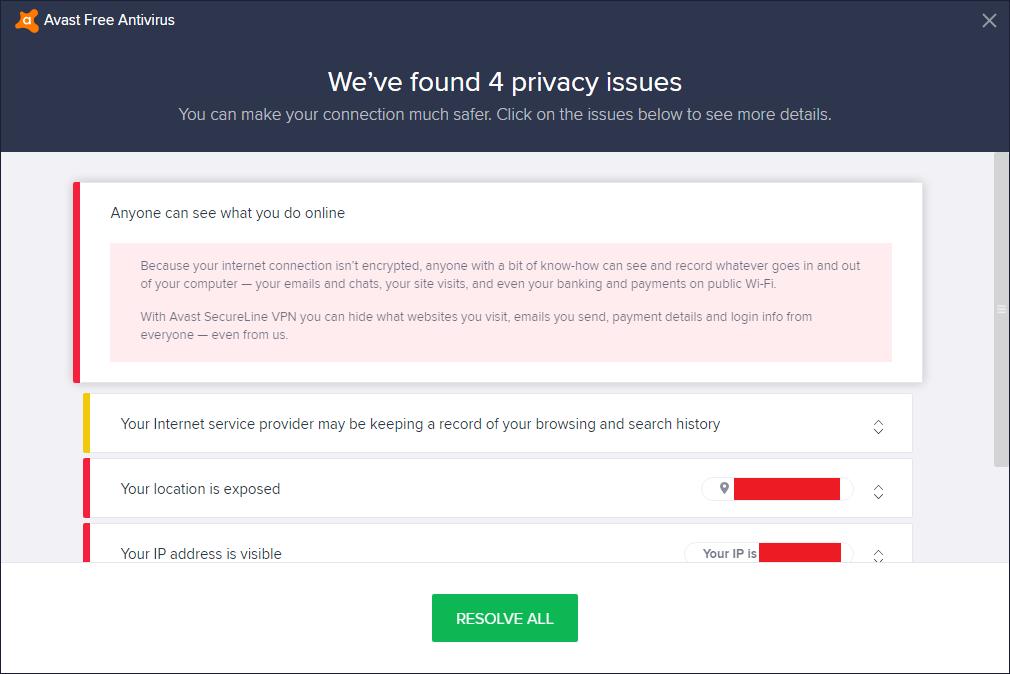Click the scrollbar grip lines icon
The width and height of the screenshot is (1010, 674).
[x=1001, y=310]
